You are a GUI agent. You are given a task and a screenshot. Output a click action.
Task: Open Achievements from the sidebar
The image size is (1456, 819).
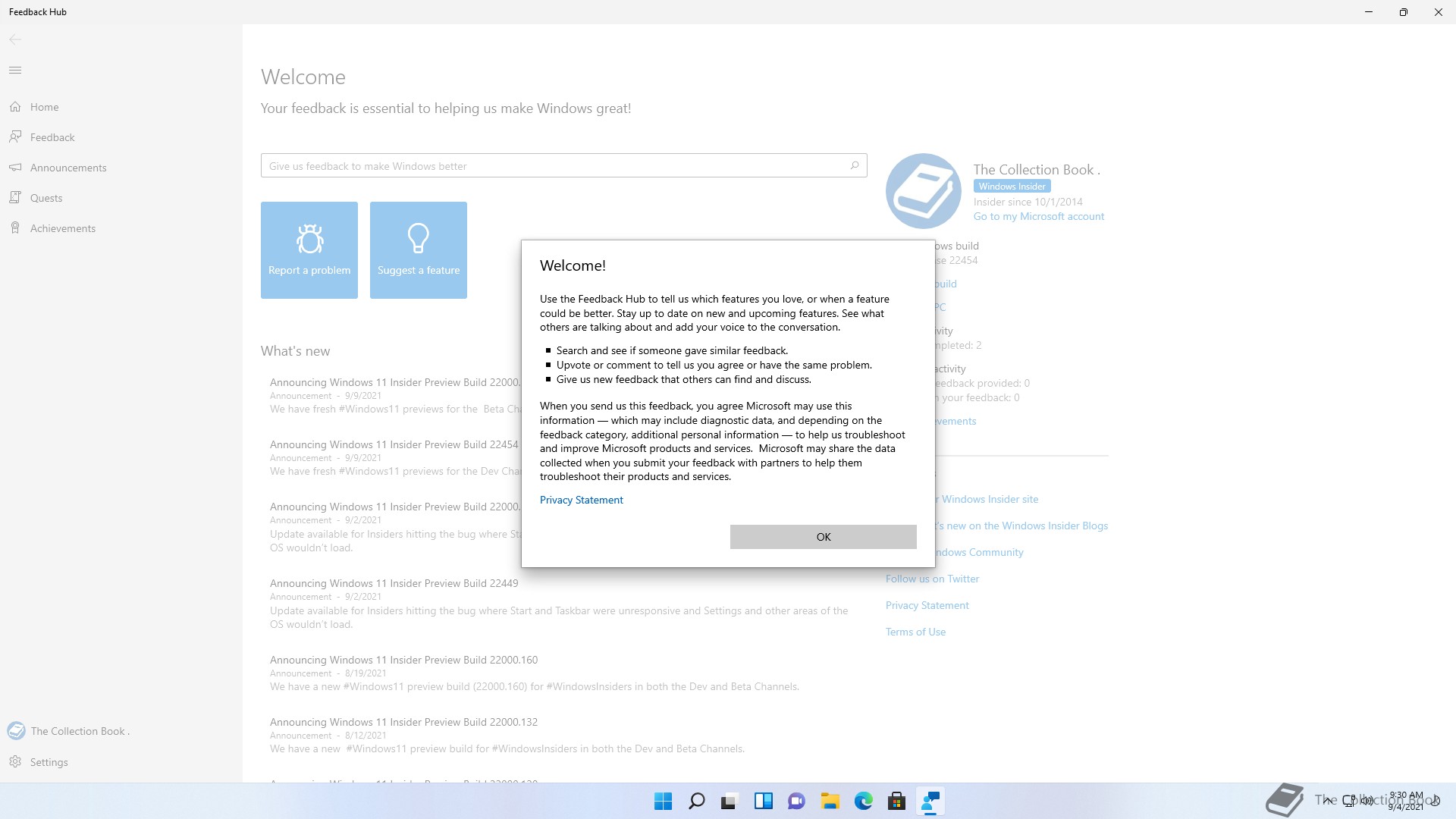(63, 228)
